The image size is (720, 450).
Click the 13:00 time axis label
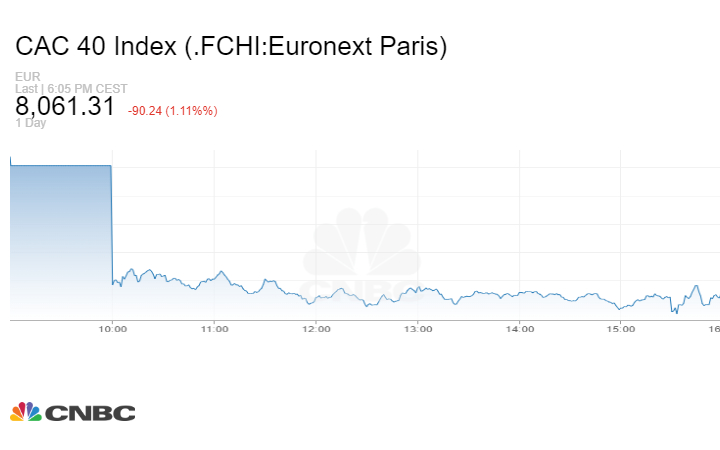pos(417,329)
